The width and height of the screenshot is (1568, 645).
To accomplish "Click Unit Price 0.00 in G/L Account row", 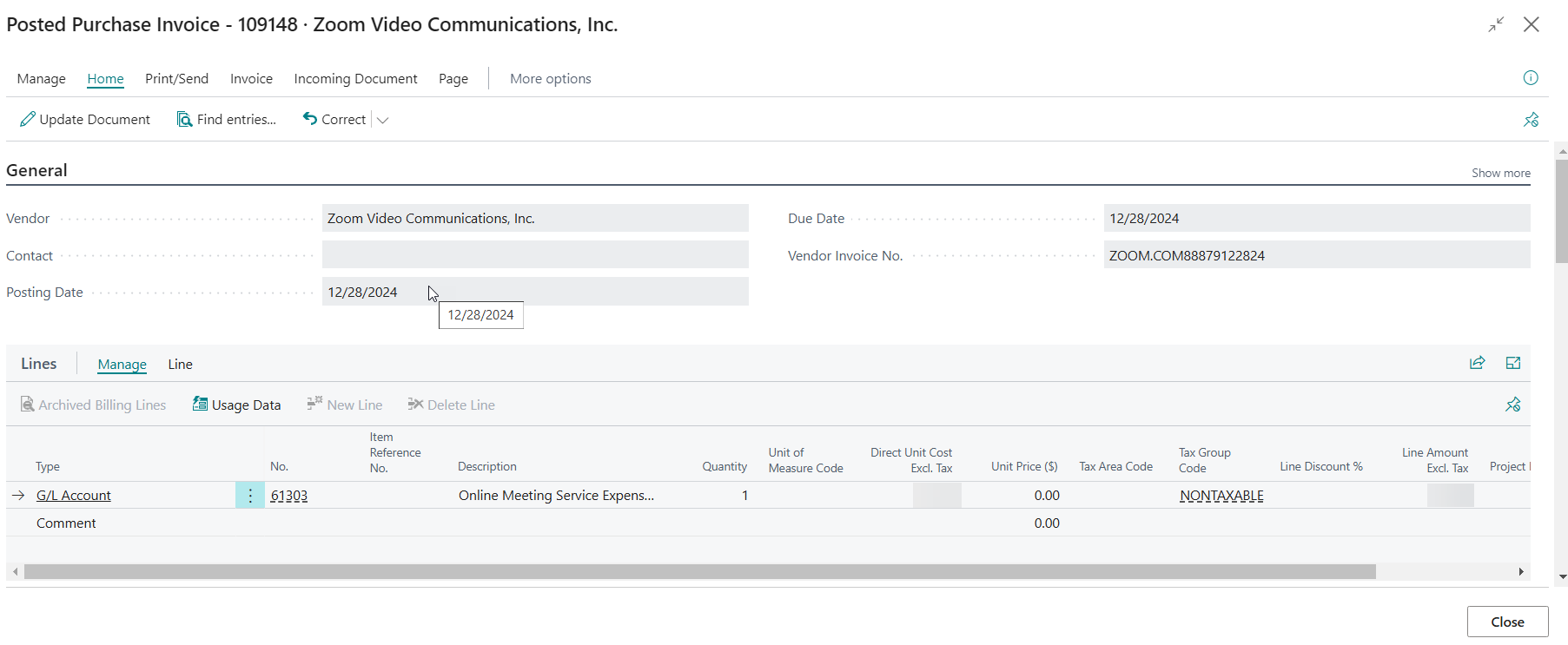I will pyautogui.click(x=1047, y=495).
